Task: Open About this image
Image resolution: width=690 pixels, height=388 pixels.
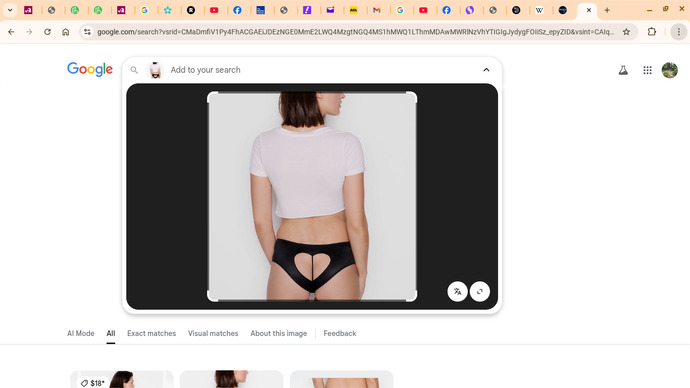Action: point(279,333)
